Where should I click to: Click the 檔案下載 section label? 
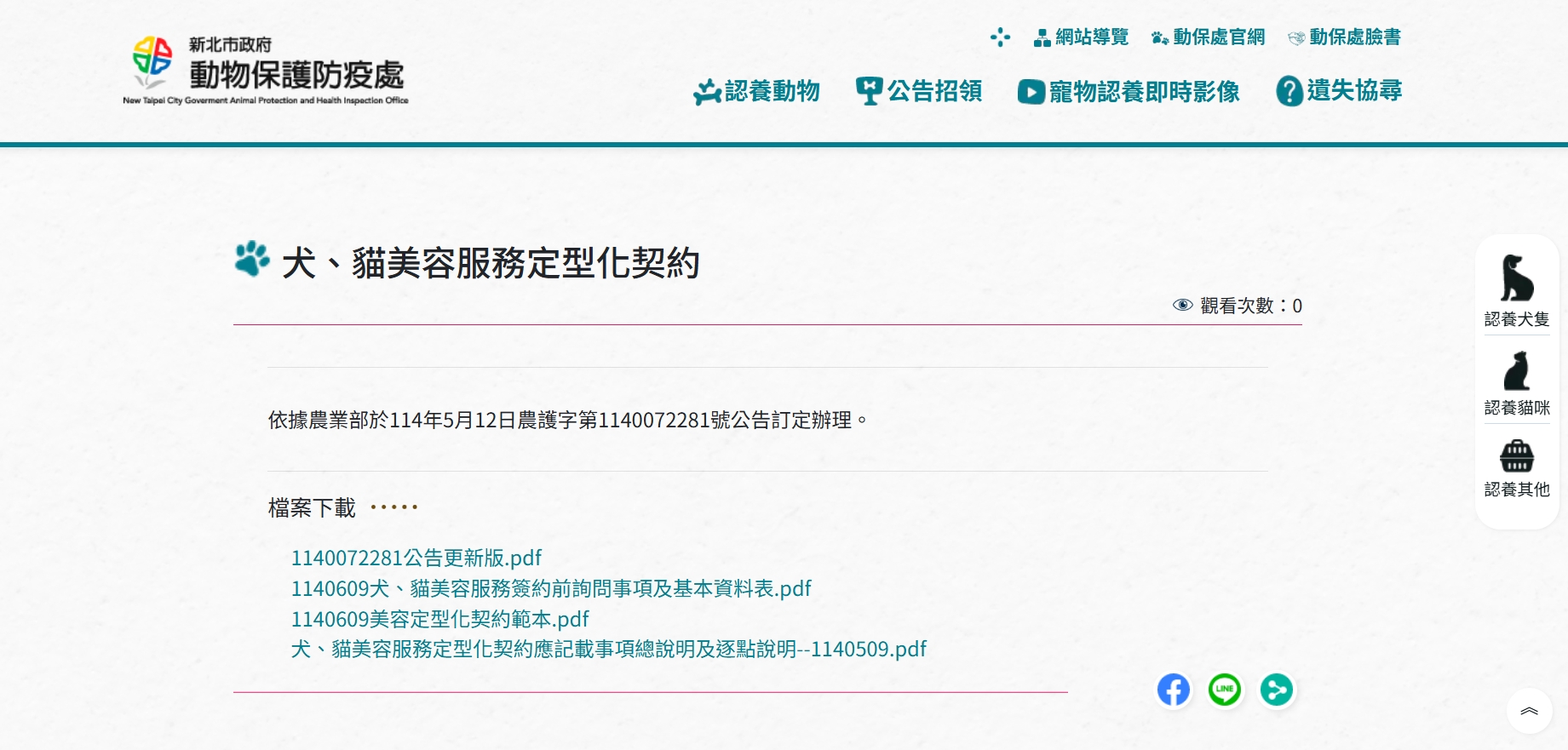tap(312, 507)
